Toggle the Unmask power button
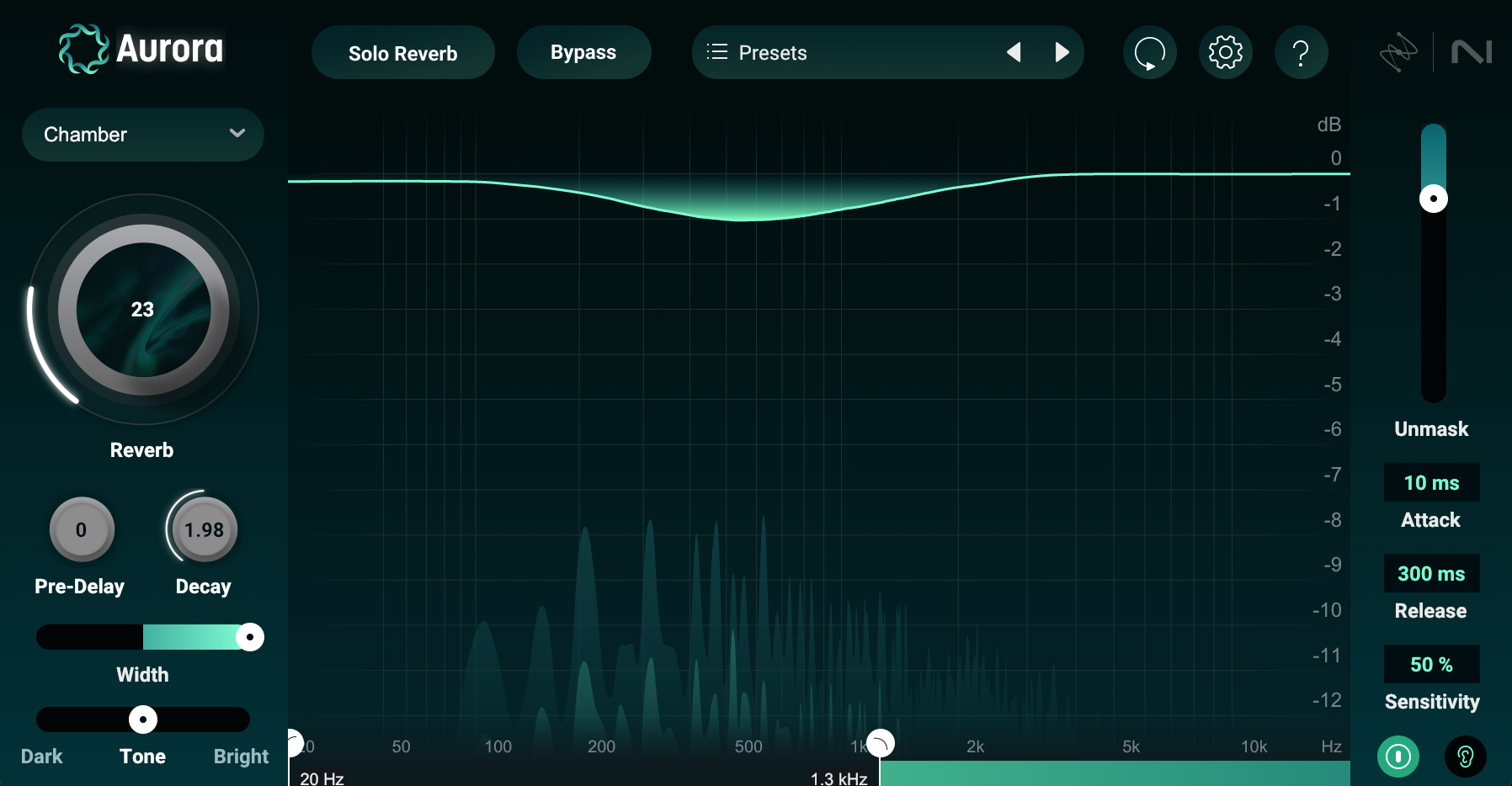Image resolution: width=1512 pixels, height=786 pixels. click(1398, 757)
